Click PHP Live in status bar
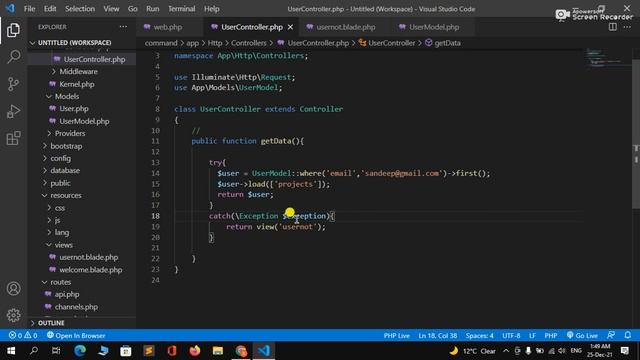 tap(396, 336)
